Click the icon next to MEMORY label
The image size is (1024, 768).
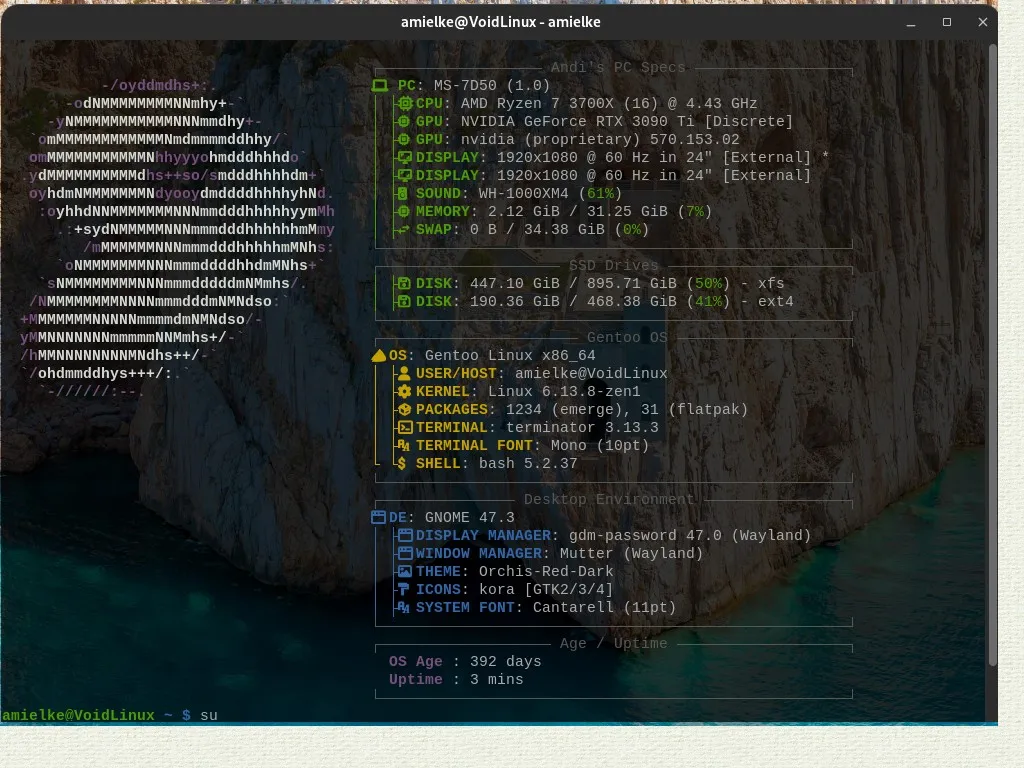(405, 212)
